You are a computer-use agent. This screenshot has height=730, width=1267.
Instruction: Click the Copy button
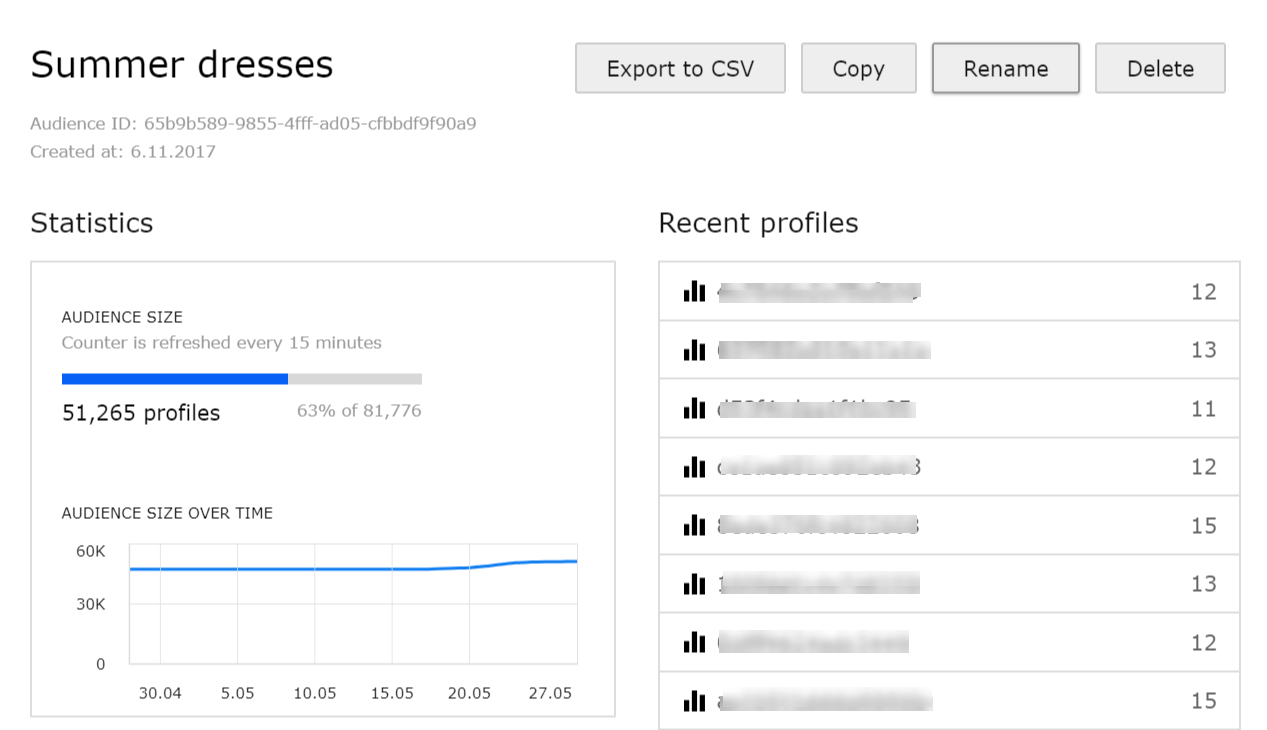click(x=858, y=68)
